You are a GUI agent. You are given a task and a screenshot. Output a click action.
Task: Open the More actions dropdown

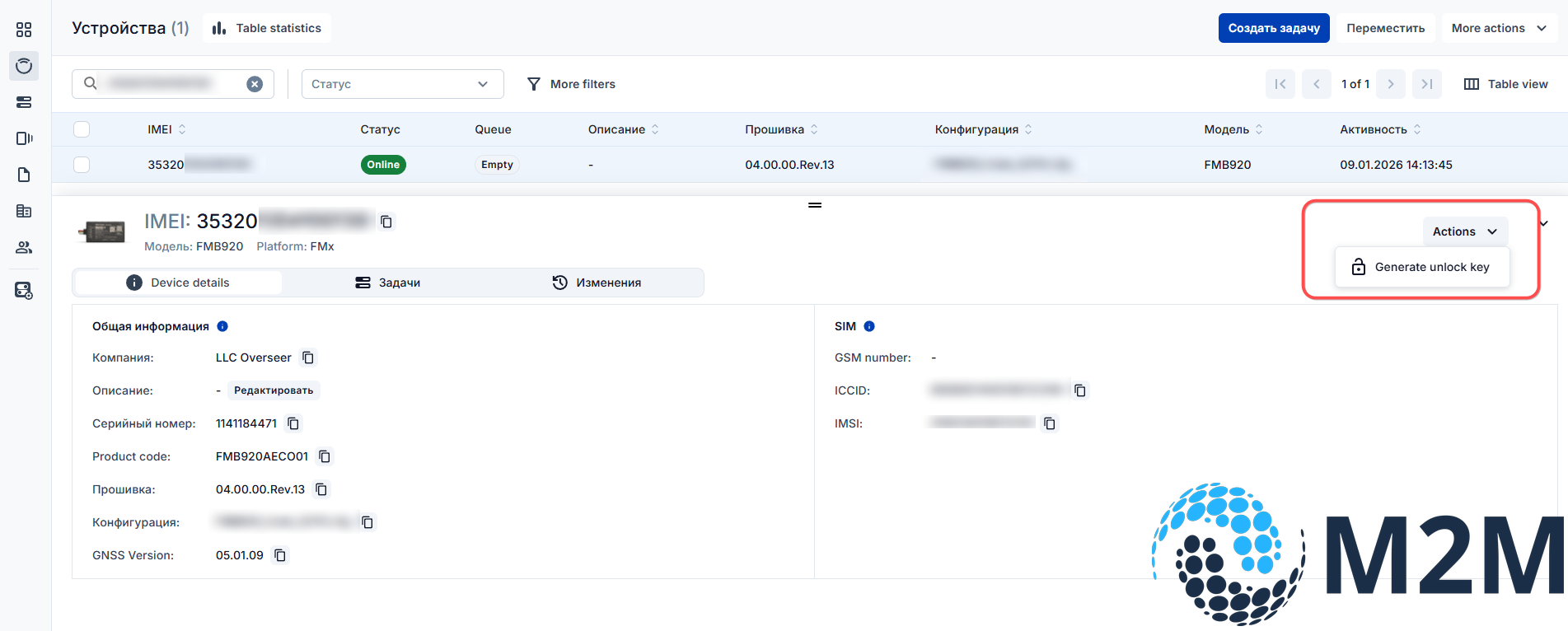point(1499,28)
